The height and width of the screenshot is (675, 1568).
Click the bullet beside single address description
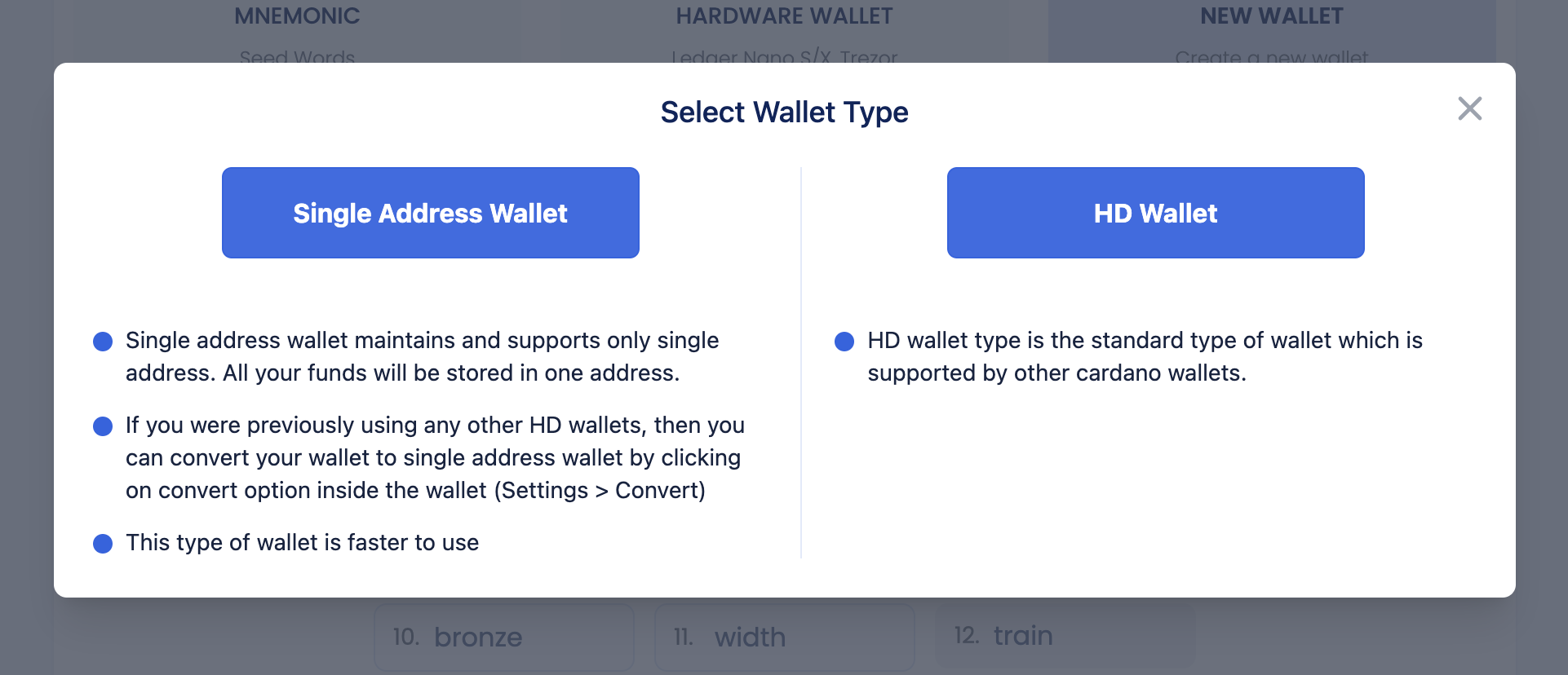click(x=102, y=341)
